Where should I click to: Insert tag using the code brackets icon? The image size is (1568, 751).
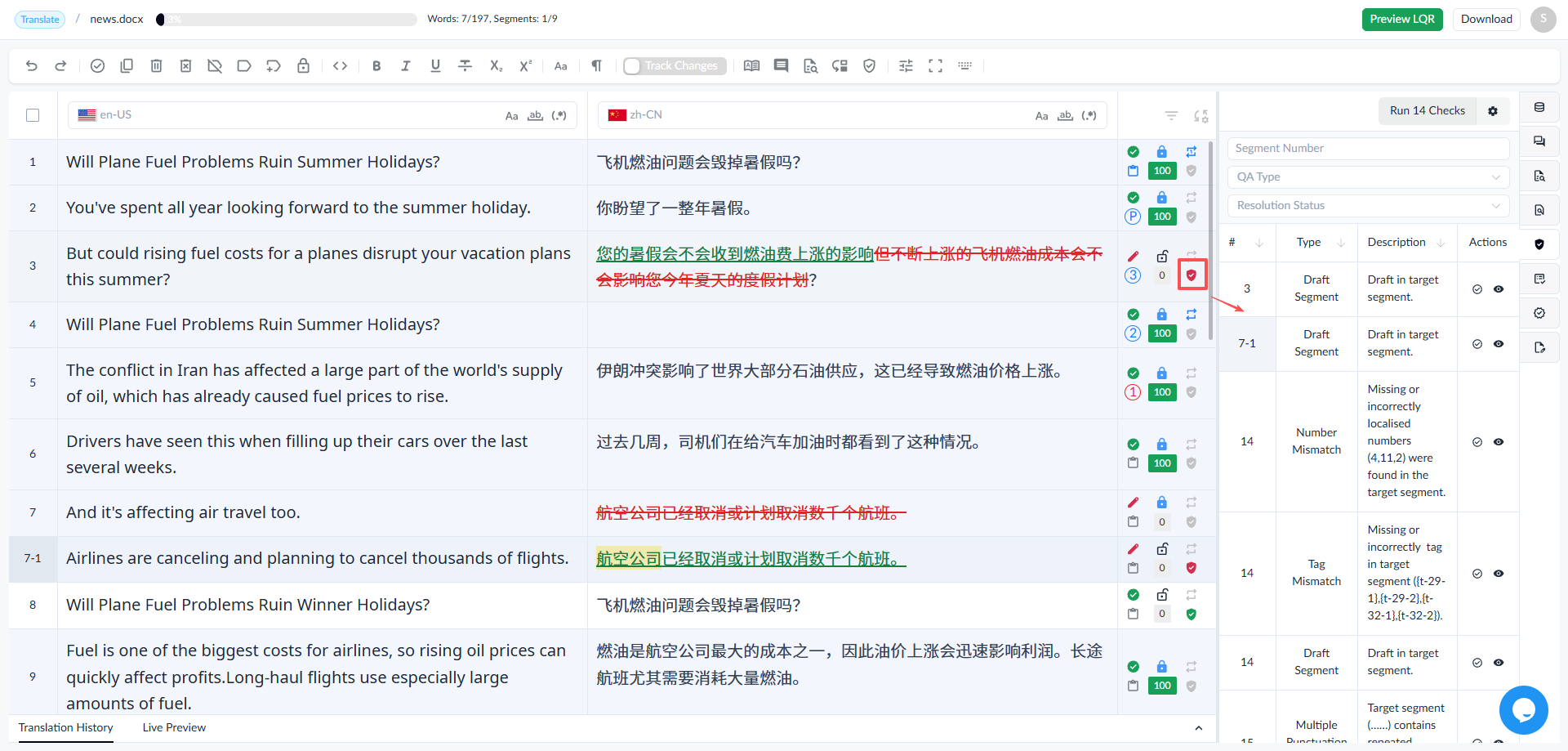point(341,66)
